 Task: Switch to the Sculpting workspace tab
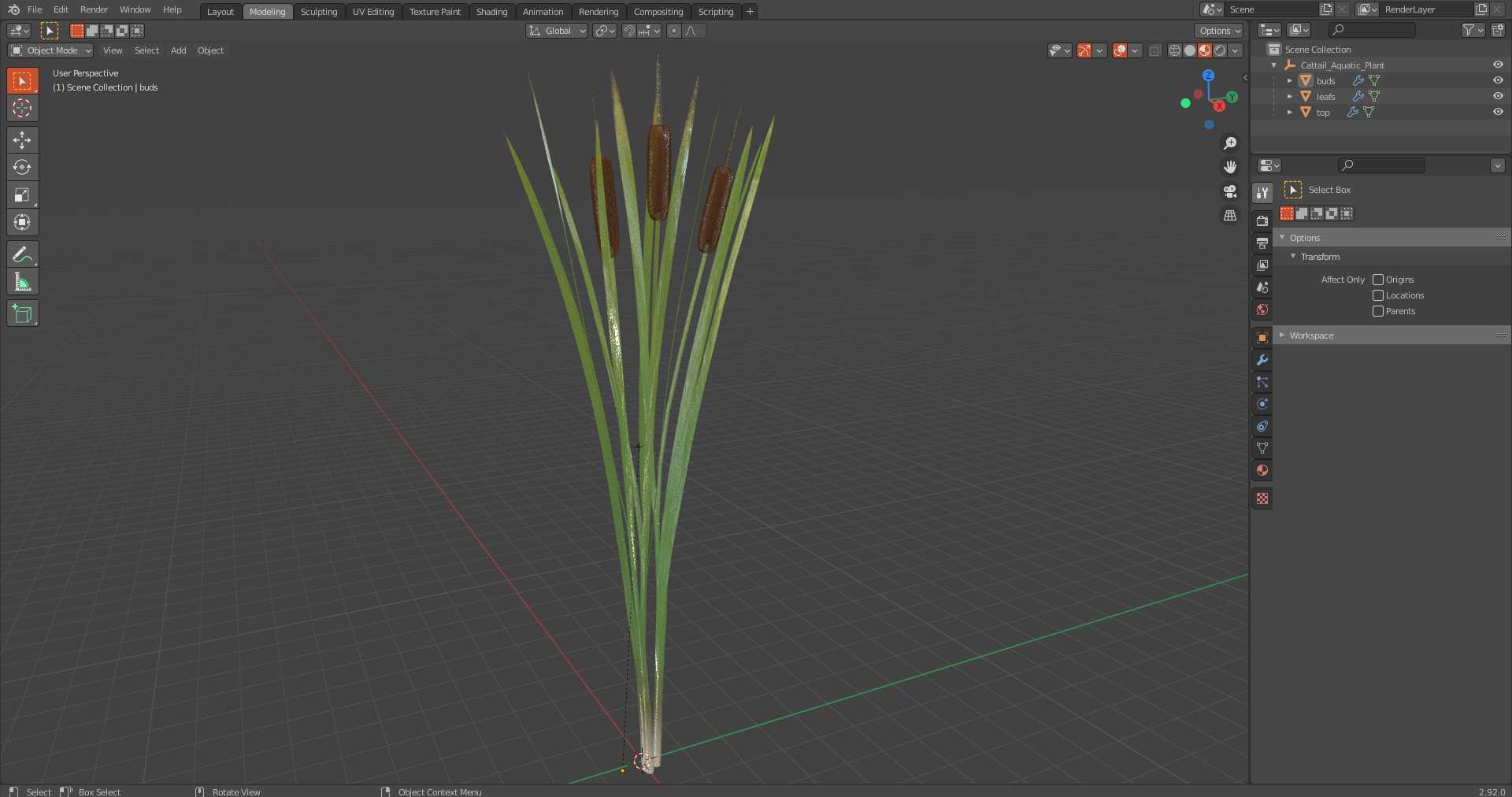[x=319, y=11]
